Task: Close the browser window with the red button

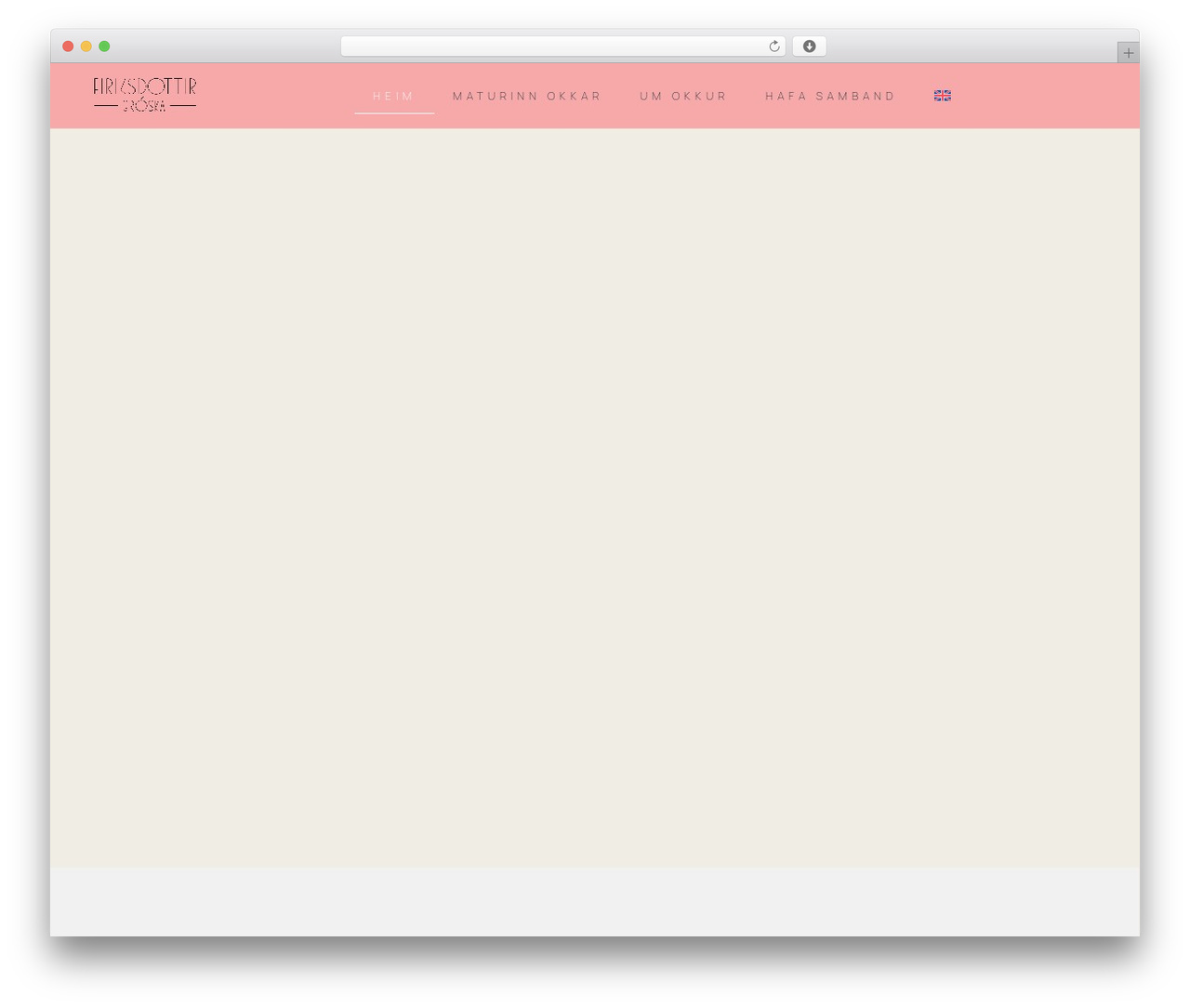Action: coord(68,46)
